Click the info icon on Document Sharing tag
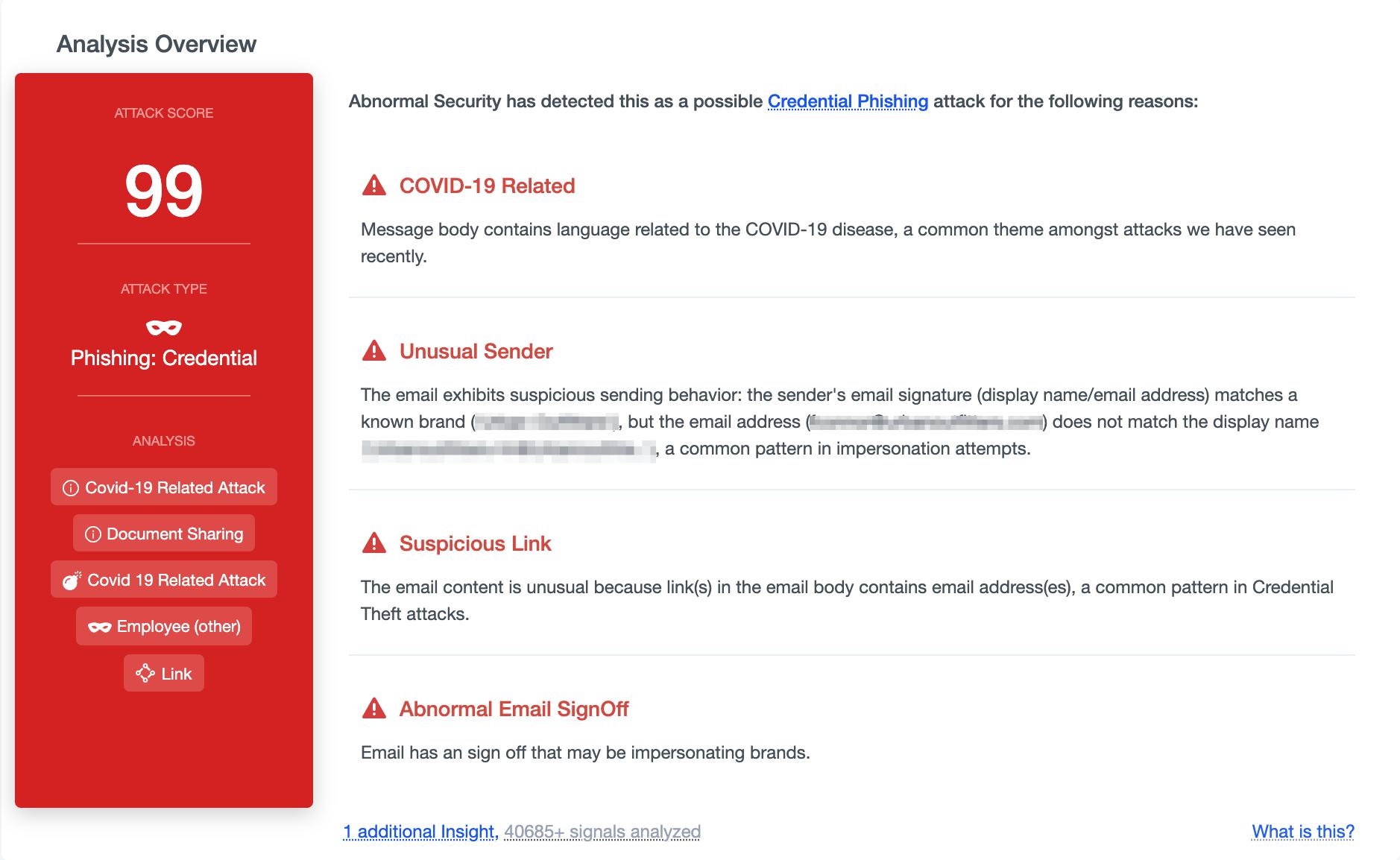Viewport: 1400px width, 860px height. tap(93, 534)
